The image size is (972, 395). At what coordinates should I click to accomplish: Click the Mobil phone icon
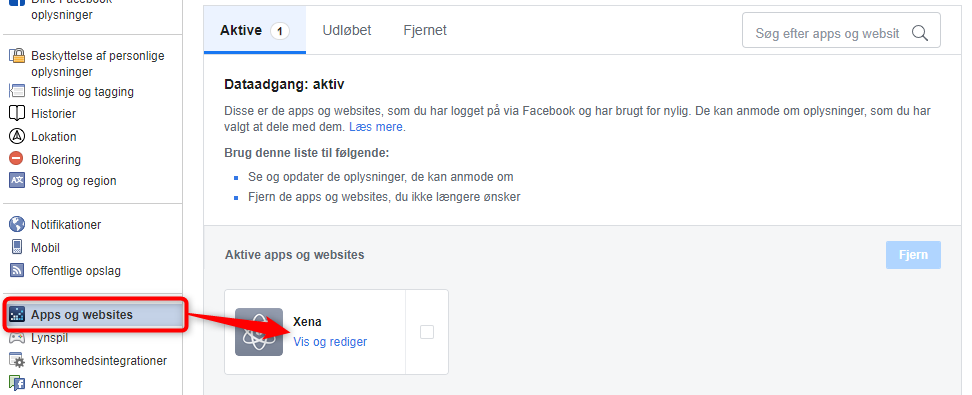tap(17, 247)
